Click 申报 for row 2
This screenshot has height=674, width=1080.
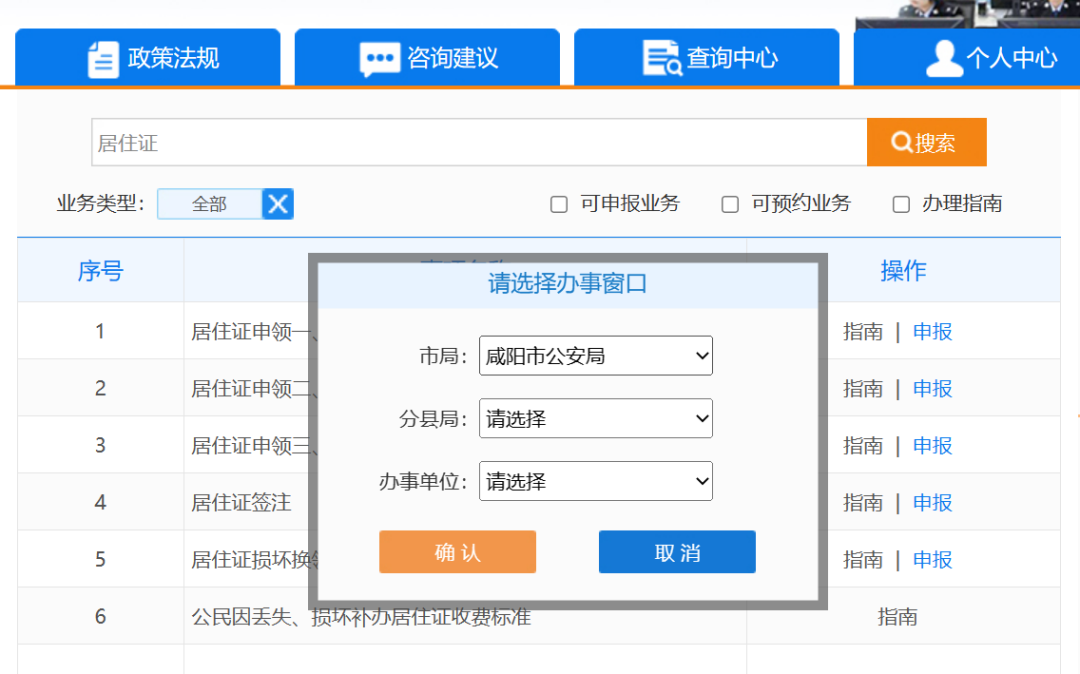point(933,389)
